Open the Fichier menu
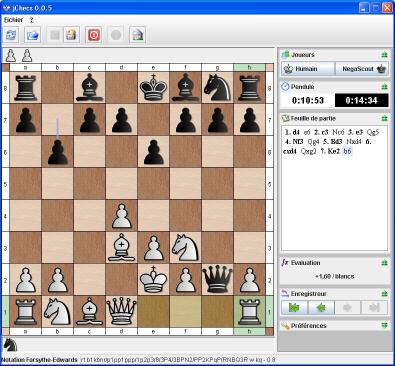 (13, 20)
